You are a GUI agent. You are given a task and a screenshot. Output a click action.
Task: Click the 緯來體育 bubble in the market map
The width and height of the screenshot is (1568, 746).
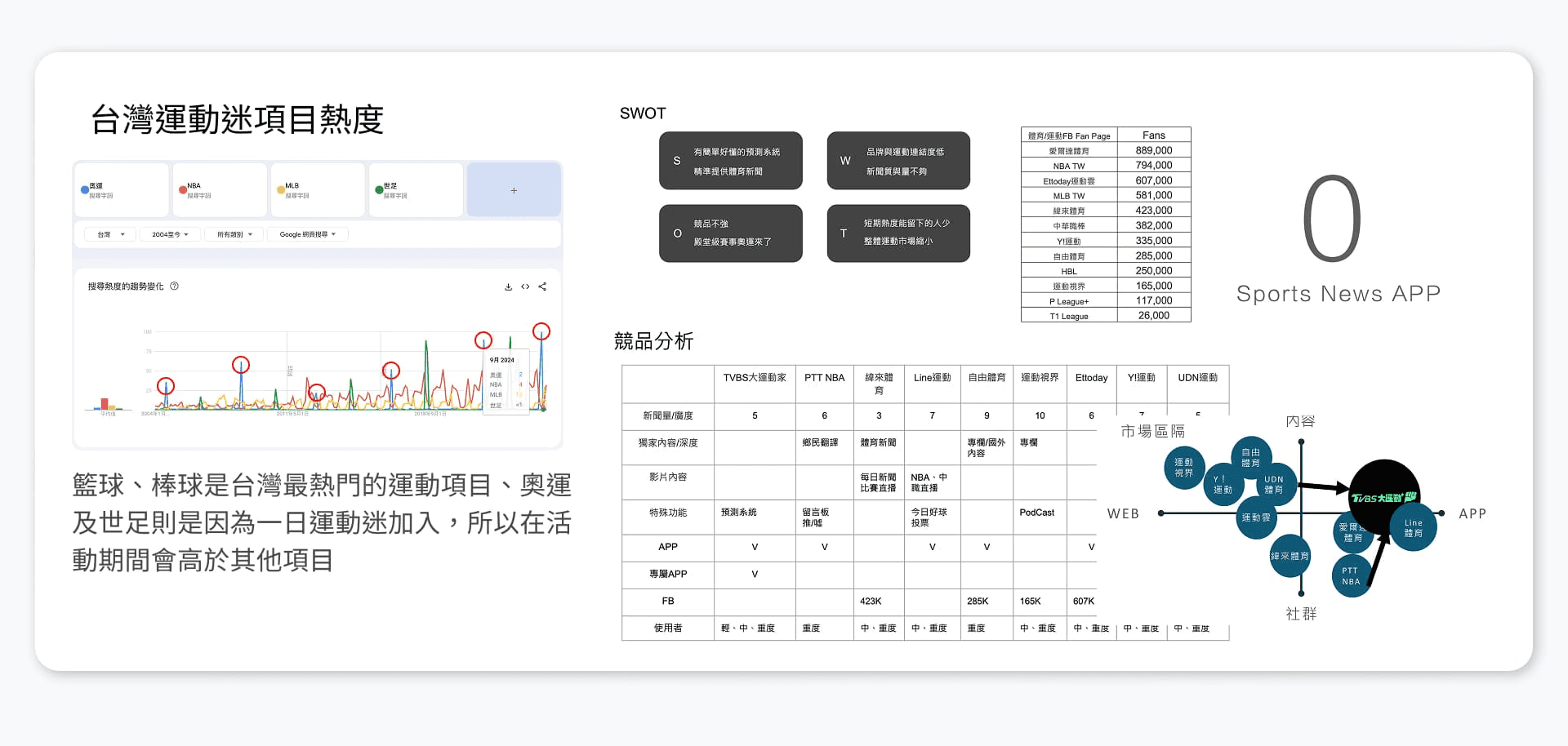(1290, 556)
